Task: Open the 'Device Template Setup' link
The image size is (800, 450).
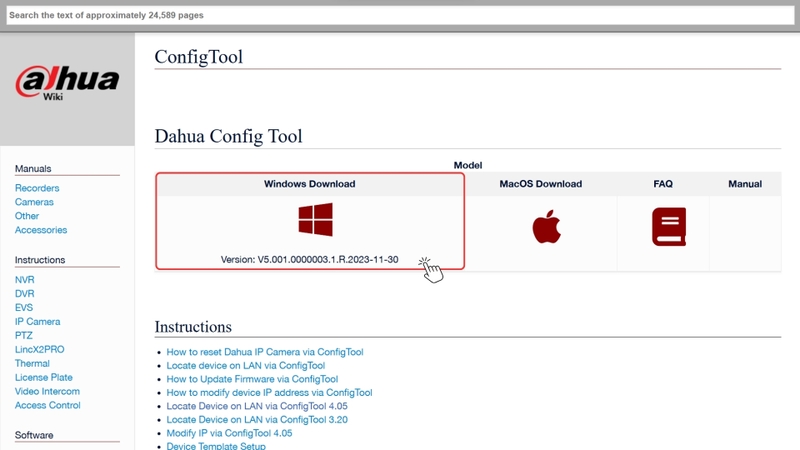Action: pyautogui.click(x=216, y=446)
